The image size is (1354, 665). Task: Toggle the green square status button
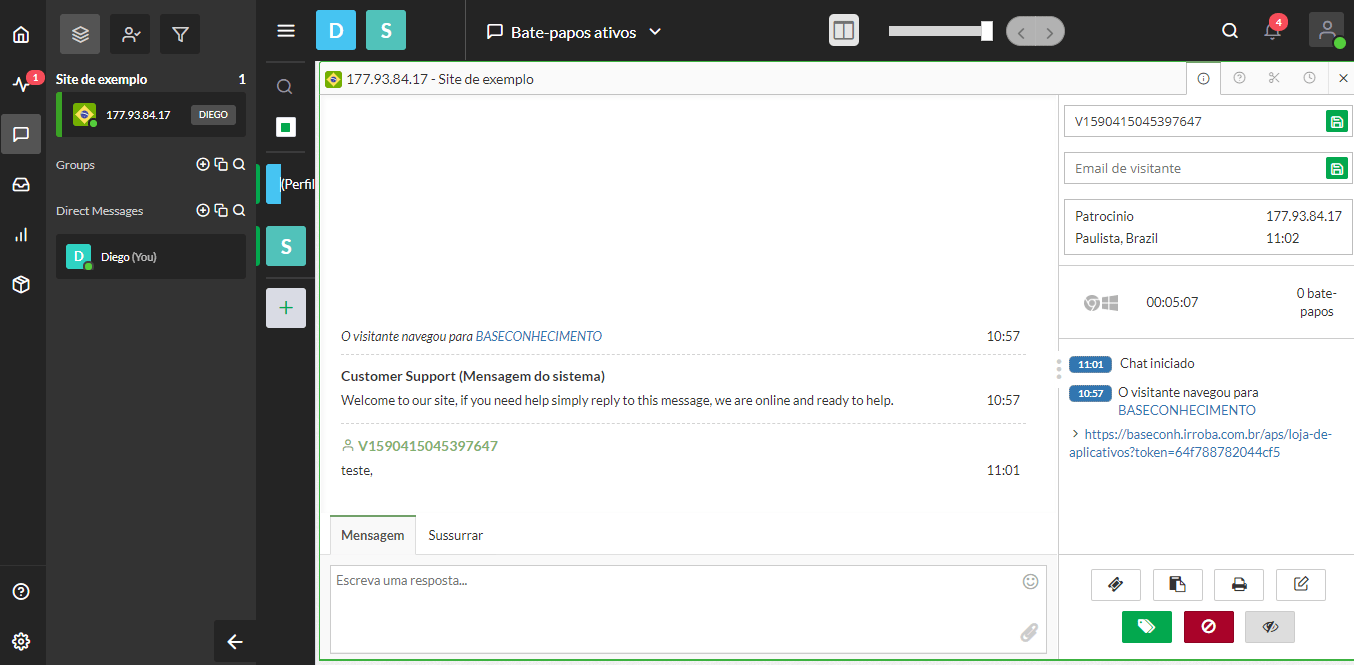286,127
